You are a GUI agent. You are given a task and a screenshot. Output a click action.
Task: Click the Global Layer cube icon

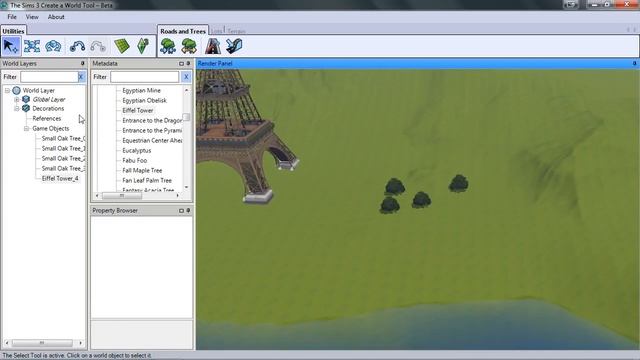point(26,99)
